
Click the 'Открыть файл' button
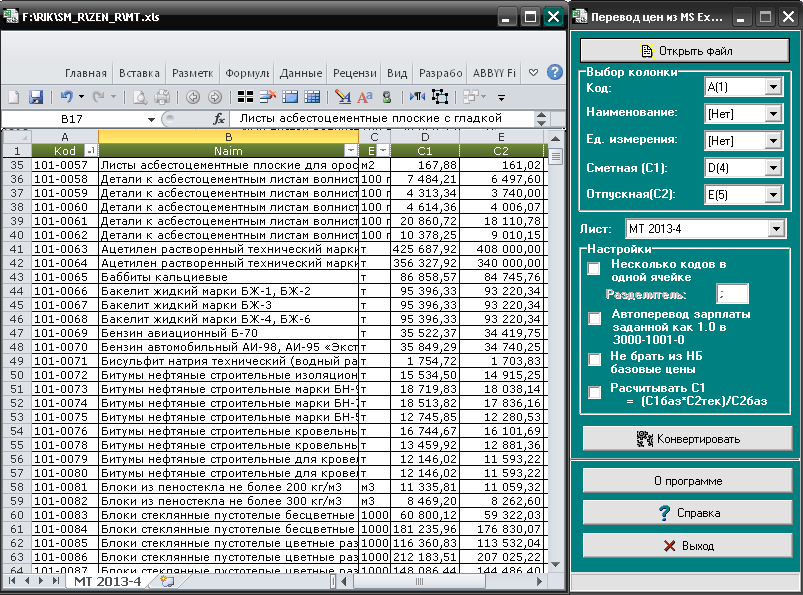(685, 50)
